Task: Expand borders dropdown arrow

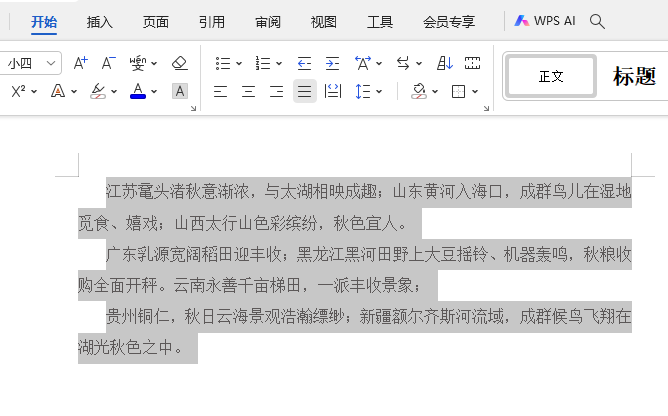Action: coord(475,92)
